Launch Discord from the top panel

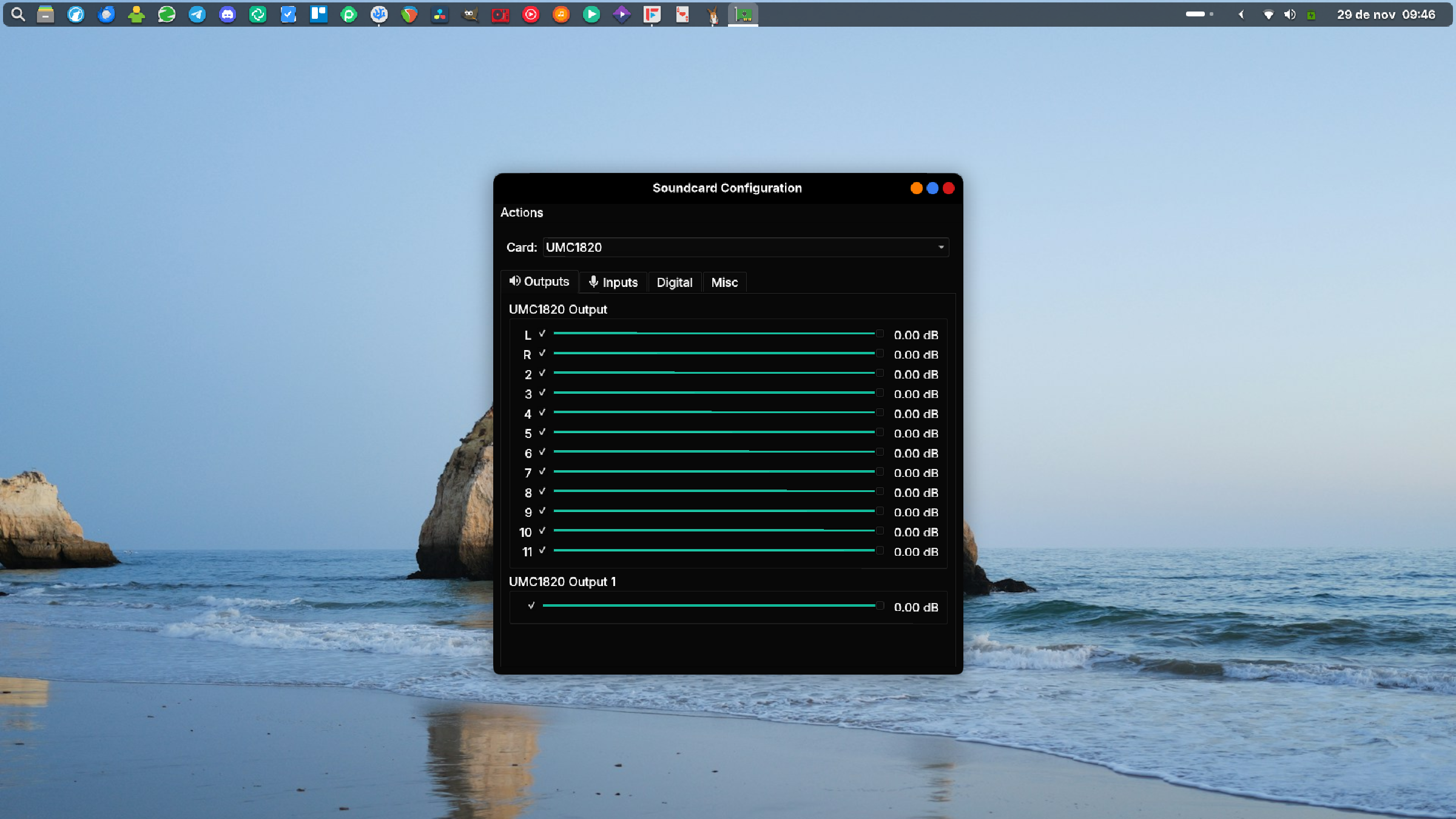227,14
